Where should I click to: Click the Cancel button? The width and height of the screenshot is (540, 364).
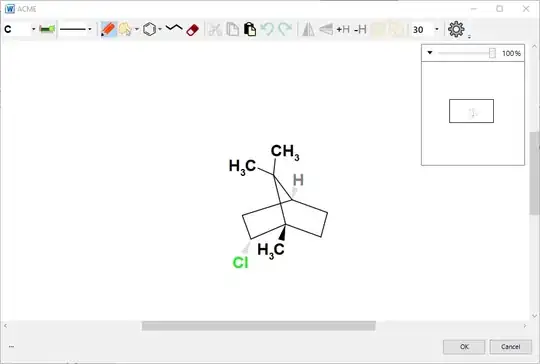(510, 347)
